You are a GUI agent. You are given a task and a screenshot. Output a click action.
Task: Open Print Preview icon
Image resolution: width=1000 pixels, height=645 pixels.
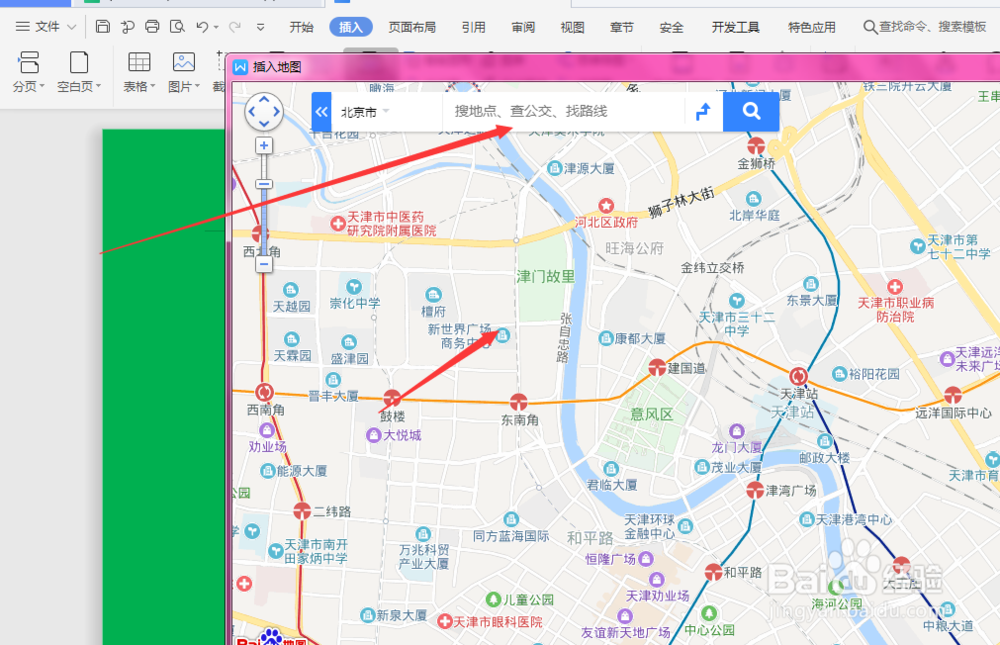click(x=177, y=27)
